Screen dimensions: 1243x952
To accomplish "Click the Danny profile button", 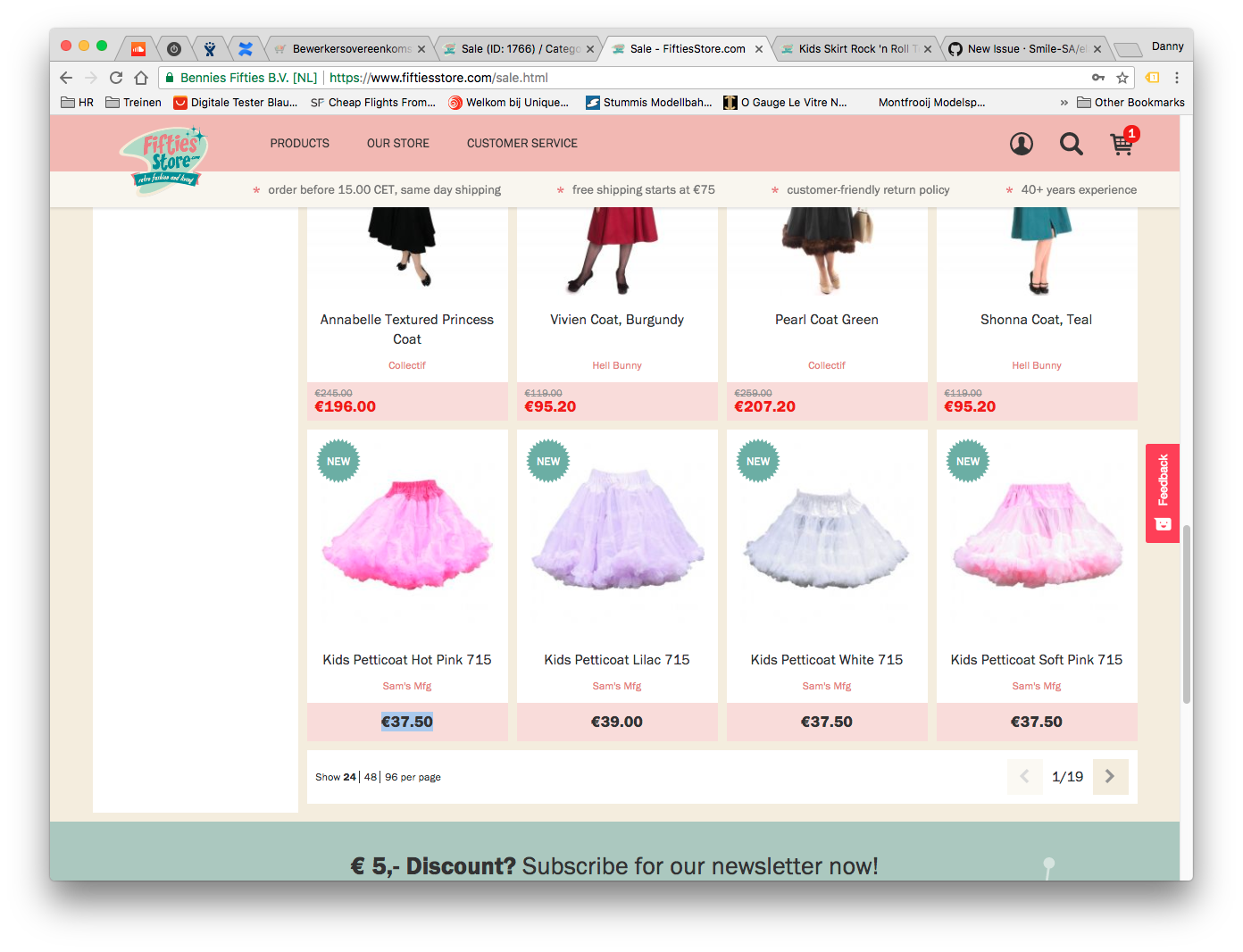I will (1167, 46).
